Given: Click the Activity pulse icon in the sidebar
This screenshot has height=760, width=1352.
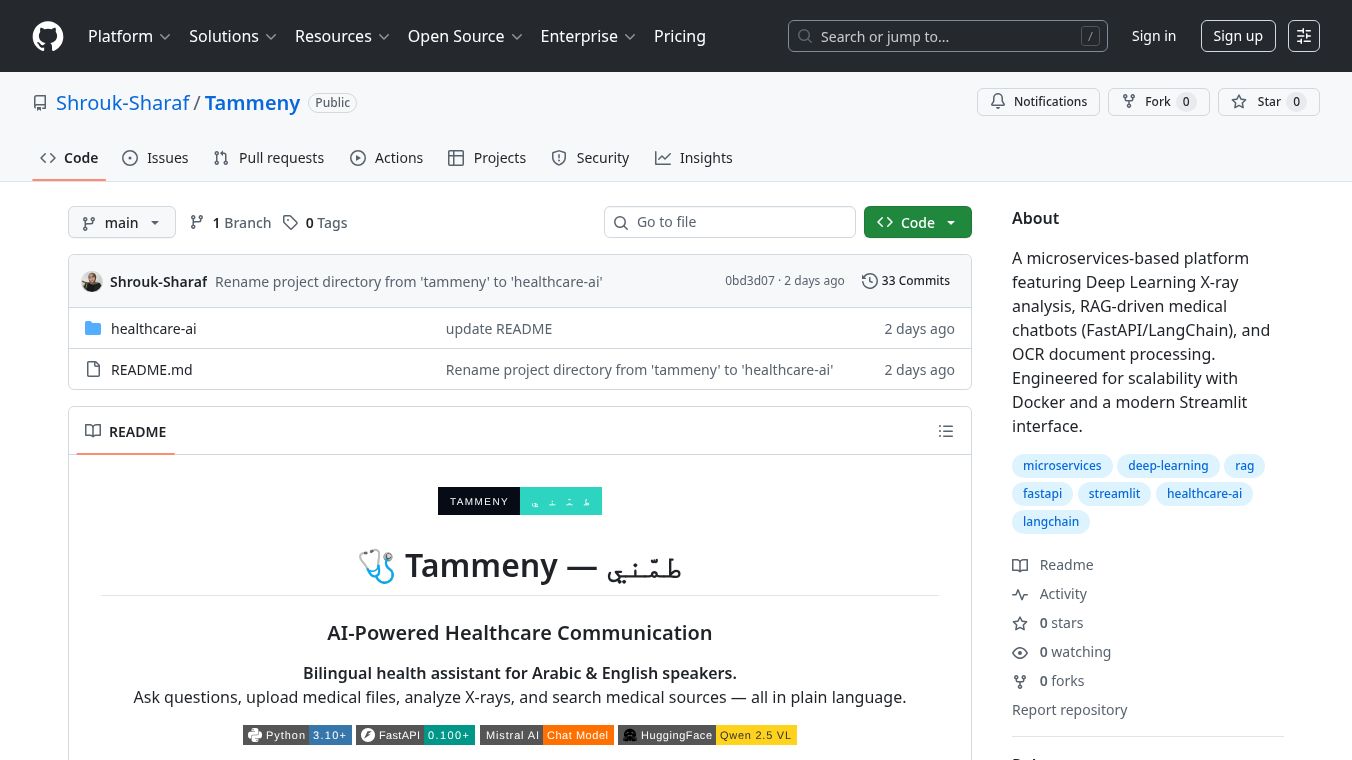Looking at the screenshot, I should tap(1020, 594).
